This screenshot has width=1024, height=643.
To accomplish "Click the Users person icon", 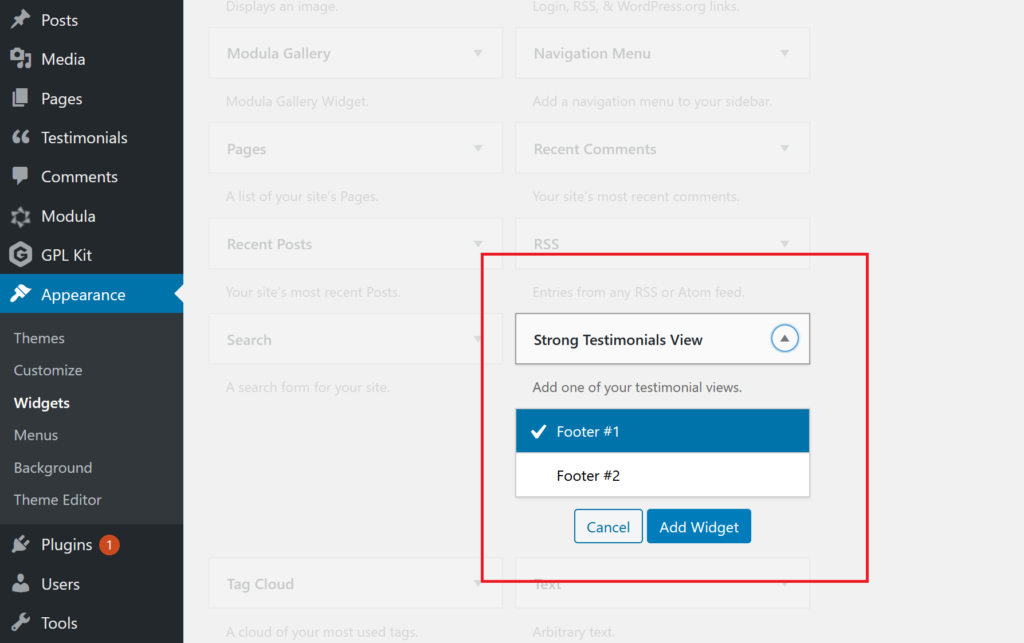I will 20,583.
